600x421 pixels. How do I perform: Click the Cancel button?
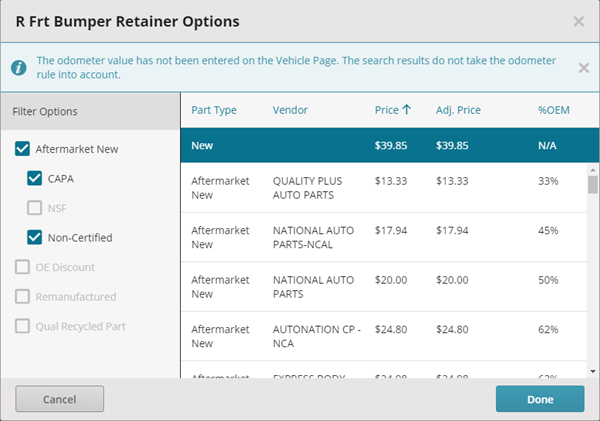59,399
